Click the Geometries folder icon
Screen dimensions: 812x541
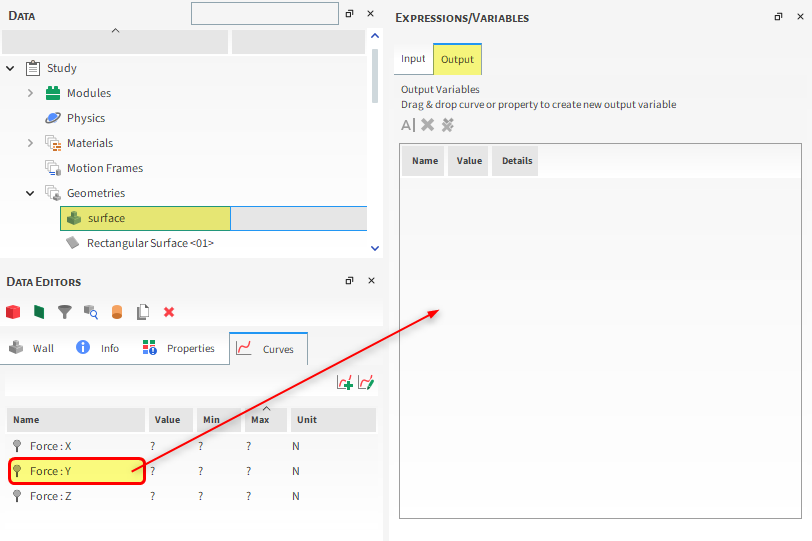[x=53, y=193]
